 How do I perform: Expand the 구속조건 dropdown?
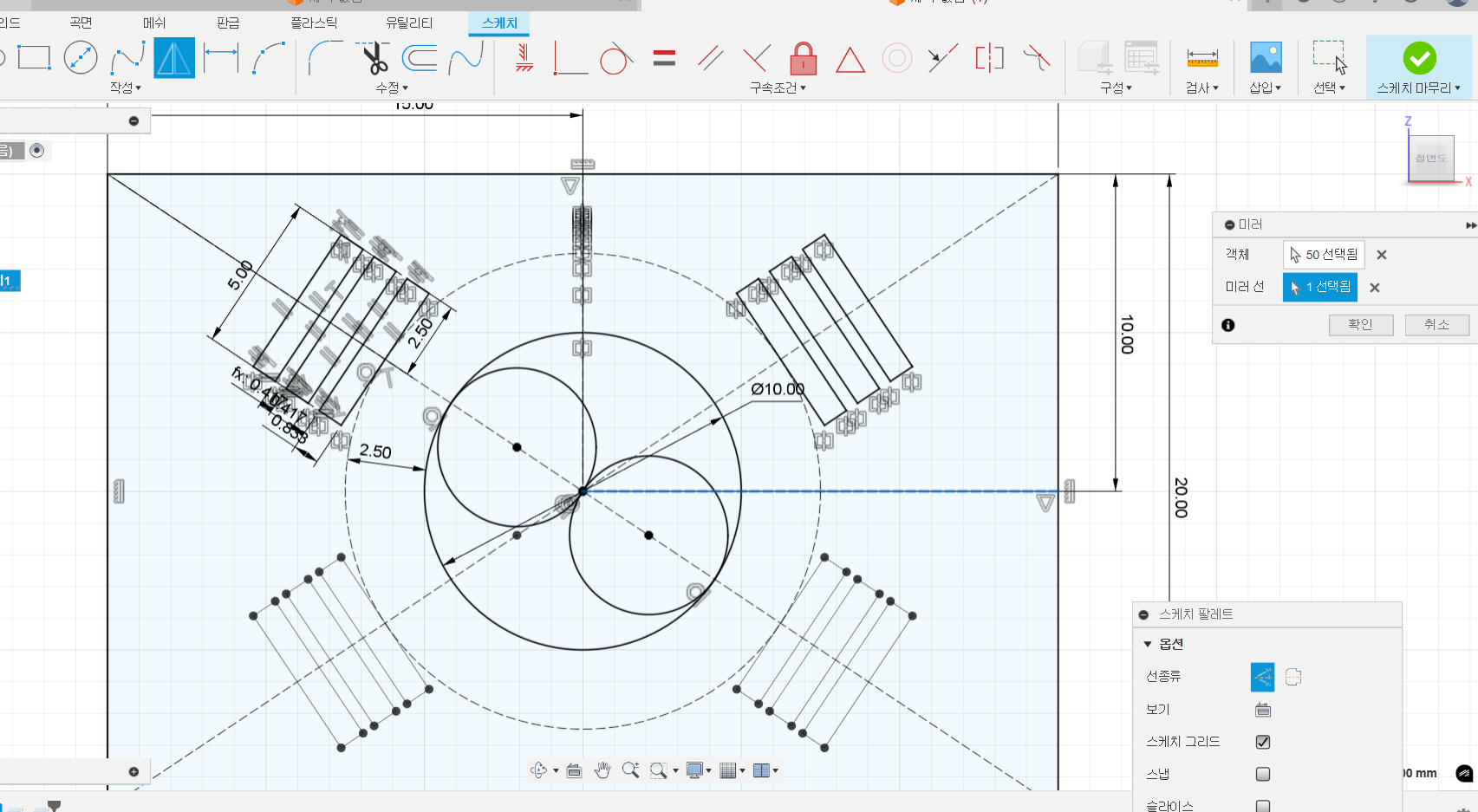coord(778,88)
